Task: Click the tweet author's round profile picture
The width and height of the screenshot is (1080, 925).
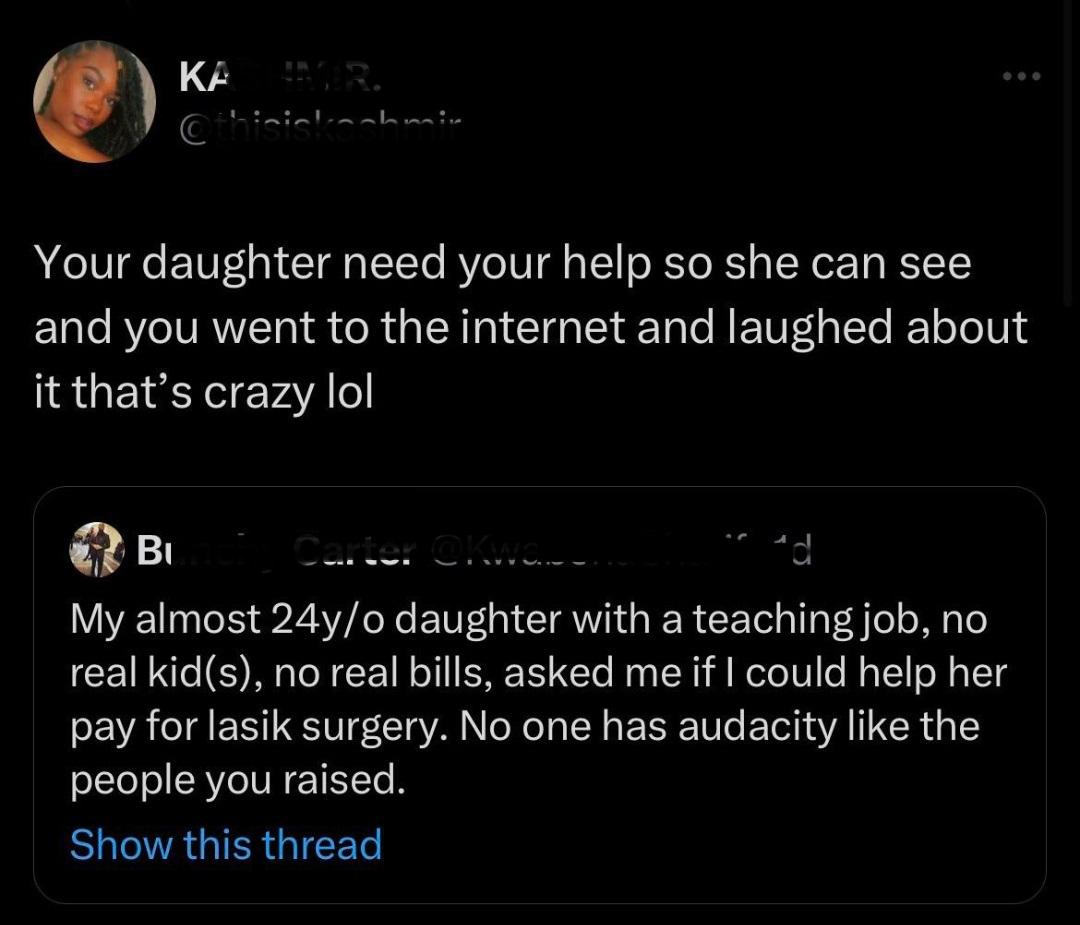Action: pos(95,102)
